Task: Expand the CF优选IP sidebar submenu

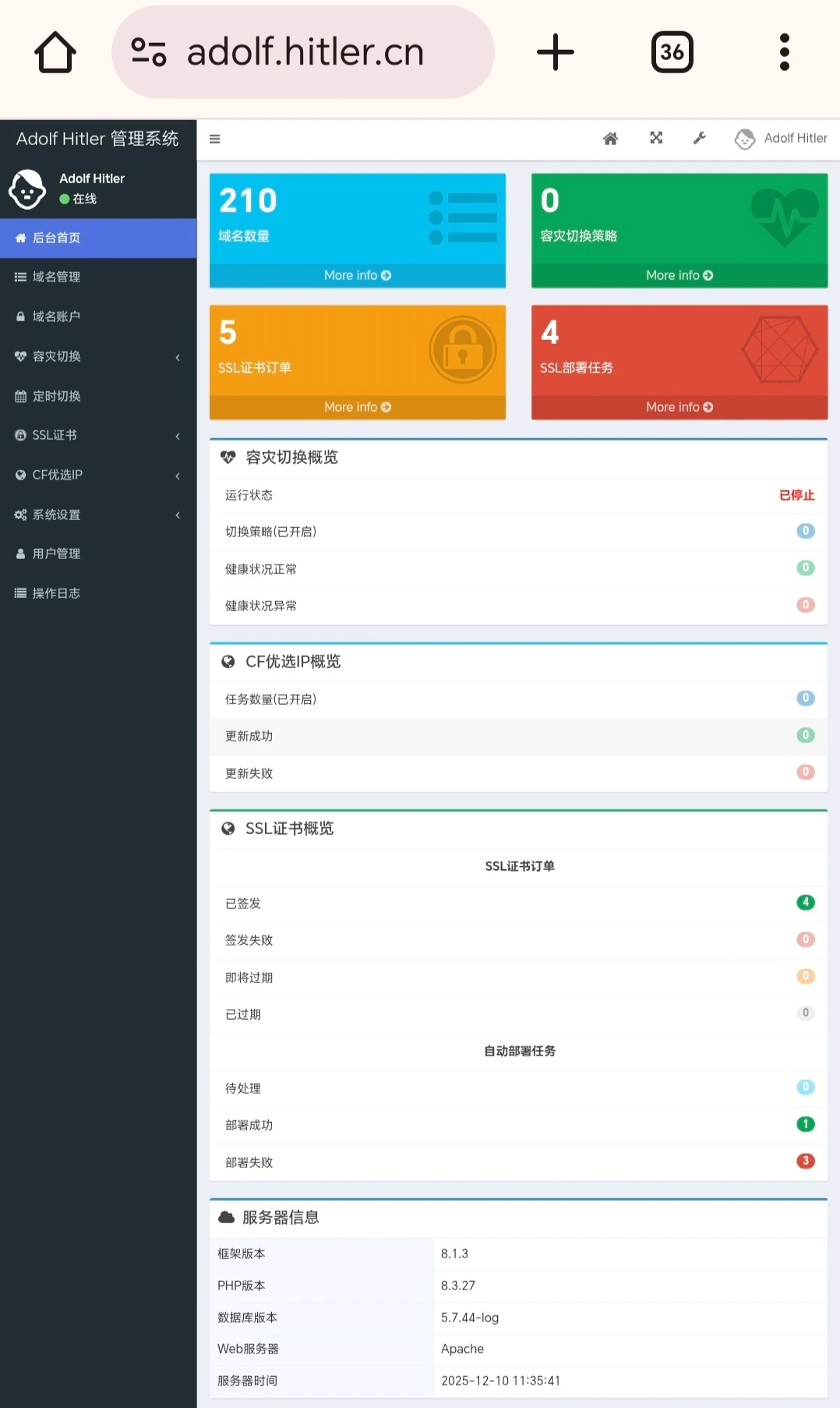Action: (x=98, y=475)
